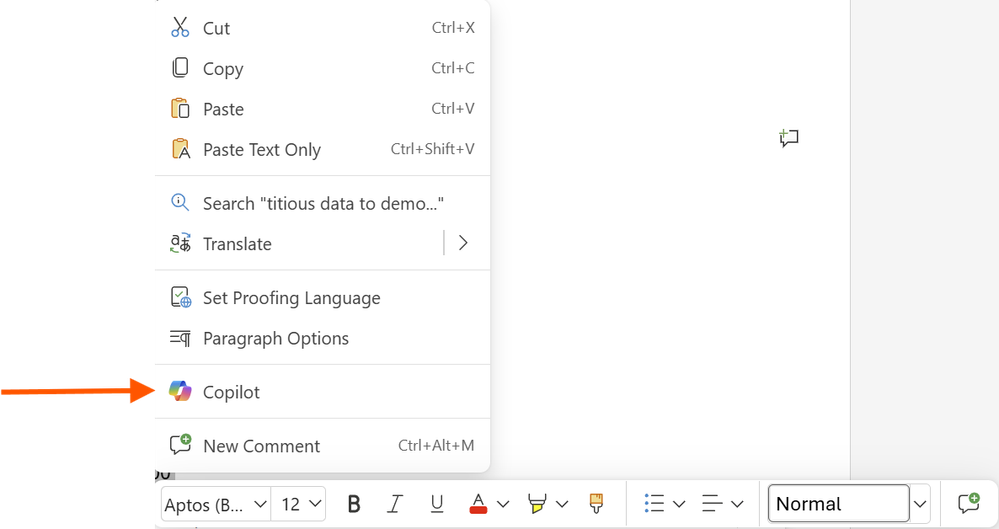Click the Cut scissors icon
This screenshot has height=529, width=999.
tap(180, 28)
